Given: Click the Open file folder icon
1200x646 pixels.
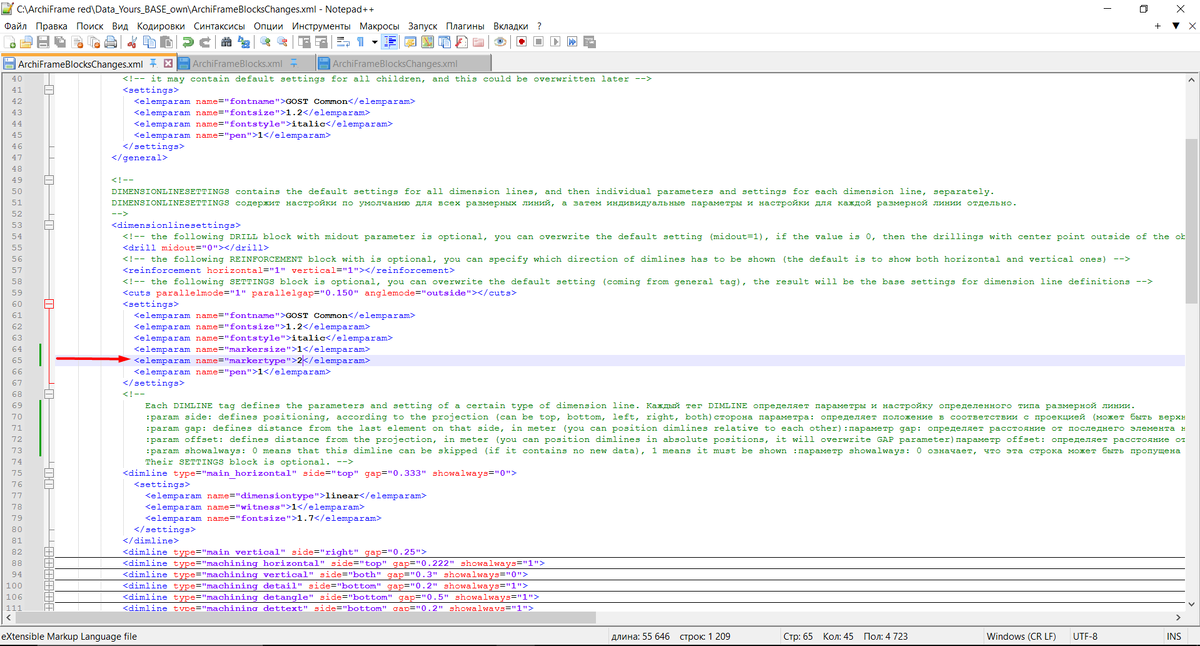Looking at the screenshot, I should (x=26, y=42).
